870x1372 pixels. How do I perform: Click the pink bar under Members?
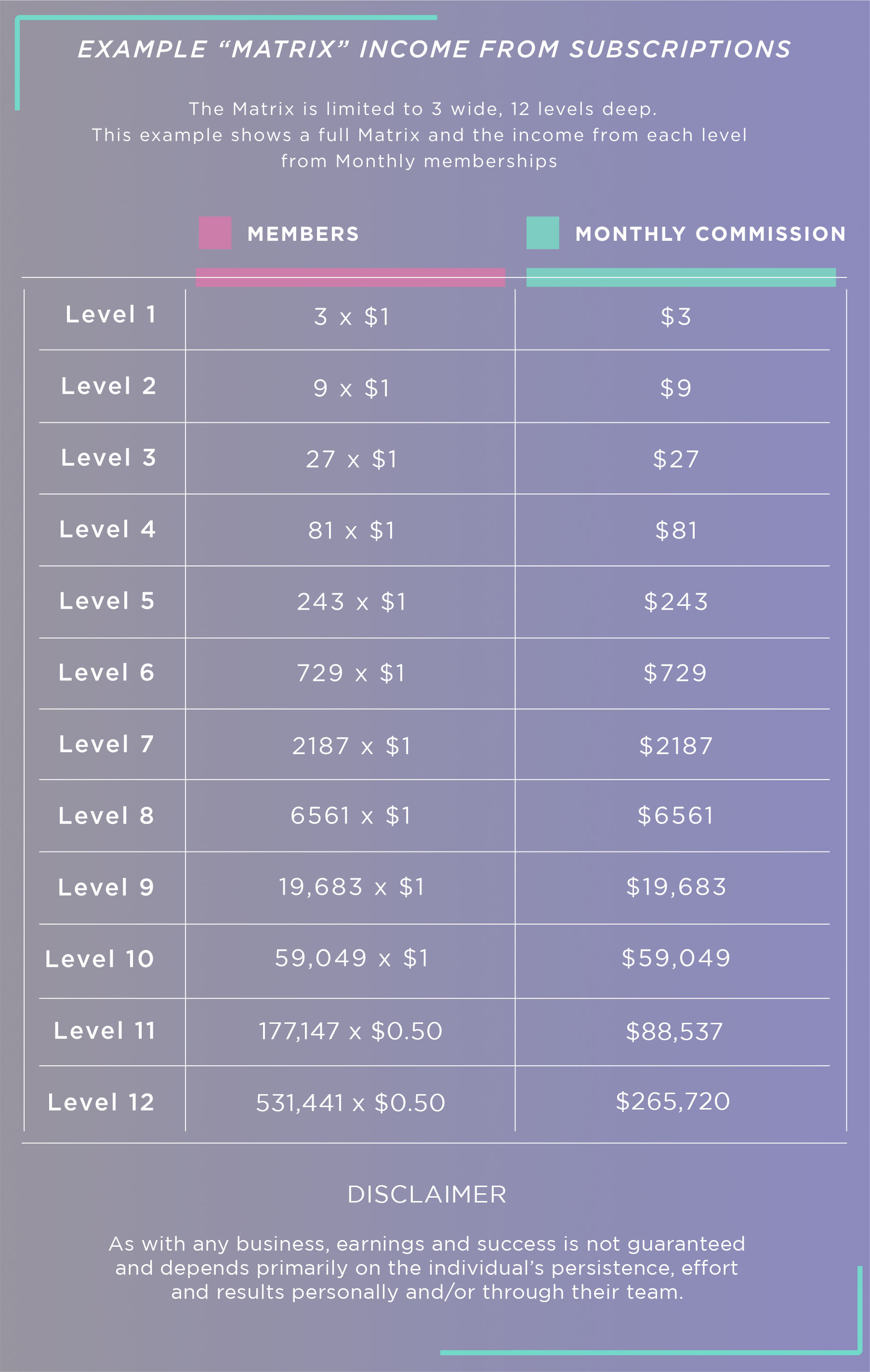tap(351, 277)
